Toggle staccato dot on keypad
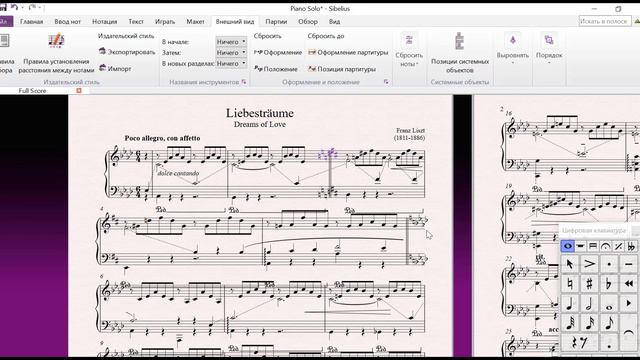Viewport: 640px width, 360px height. click(x=609, y=264)
